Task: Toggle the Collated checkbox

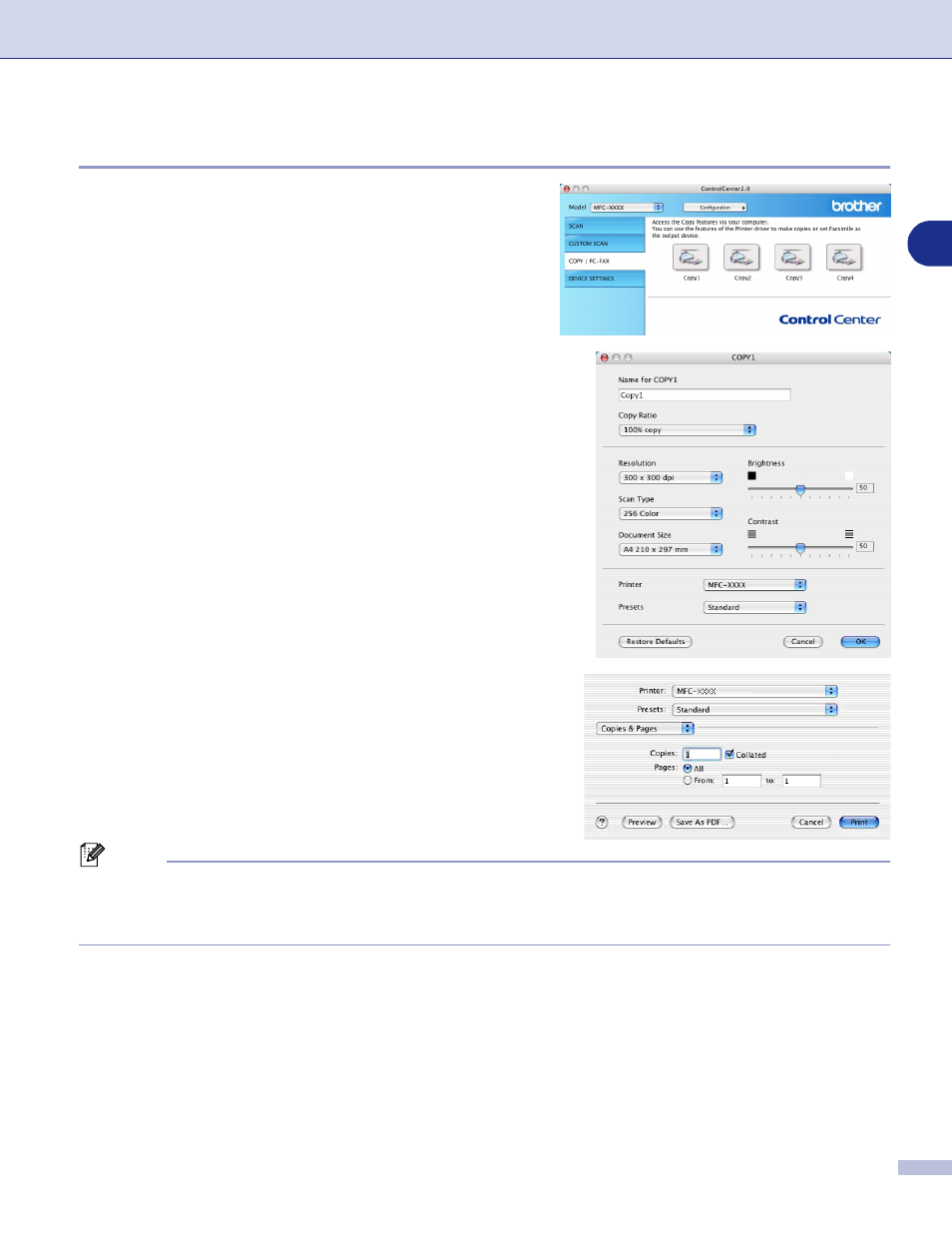Action: point(729,754)
